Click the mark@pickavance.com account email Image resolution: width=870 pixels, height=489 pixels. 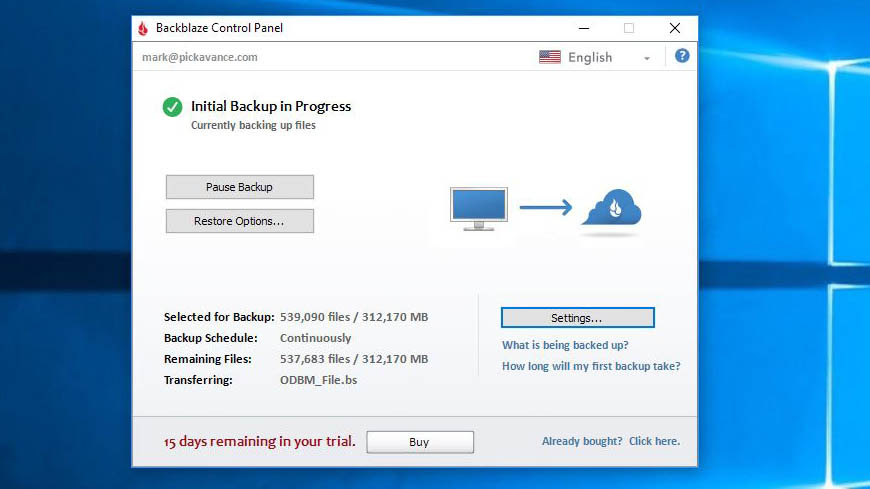coord(200,57)
